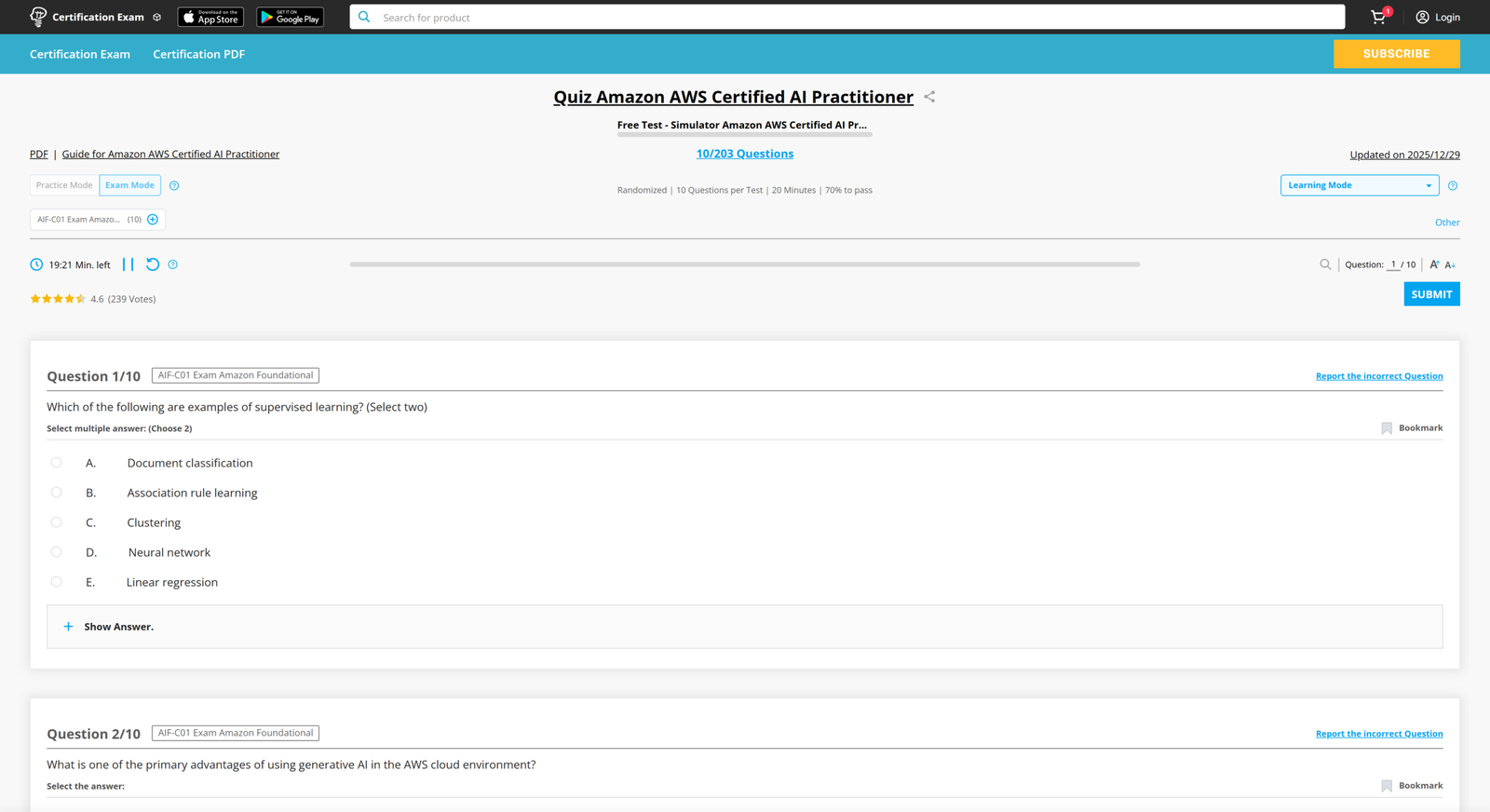Select answer A Document classification

pos(57,463)
